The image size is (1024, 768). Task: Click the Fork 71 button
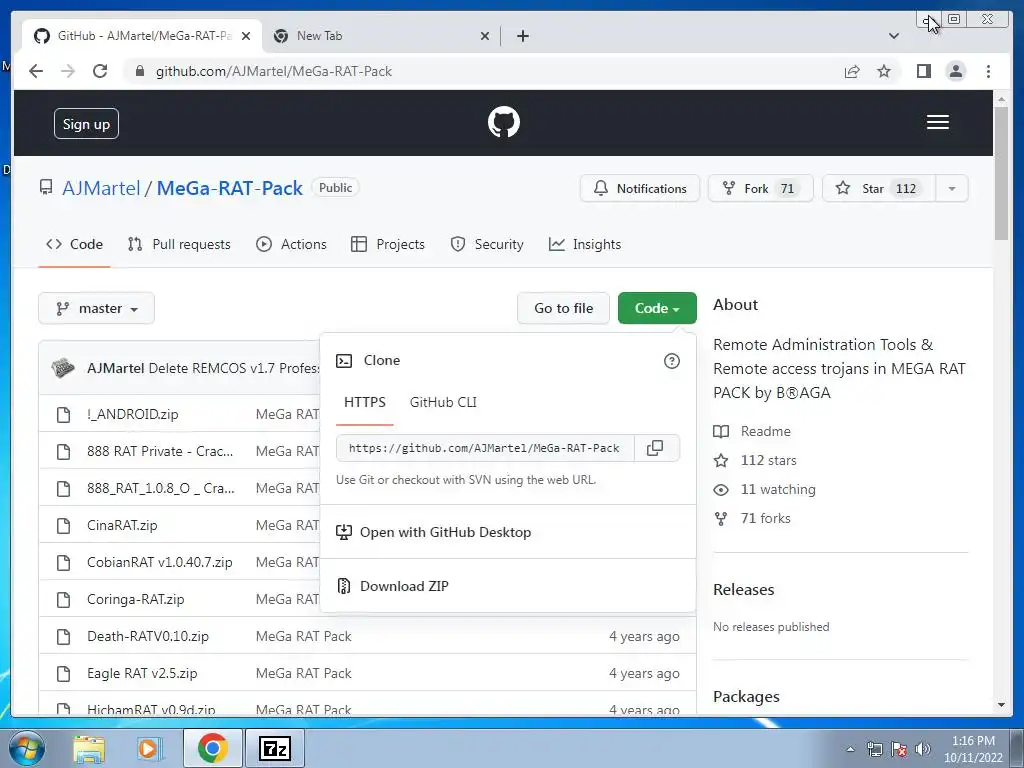click(x=761, y=189)
